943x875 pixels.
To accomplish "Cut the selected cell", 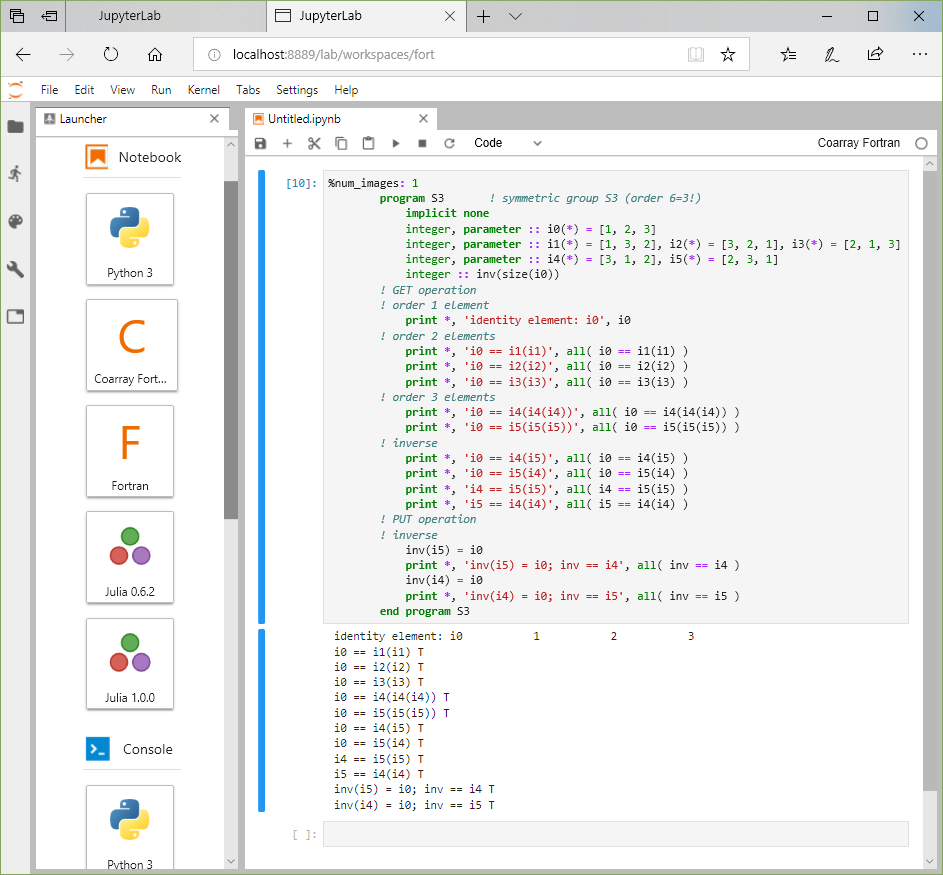I will (x=313, y=143).
